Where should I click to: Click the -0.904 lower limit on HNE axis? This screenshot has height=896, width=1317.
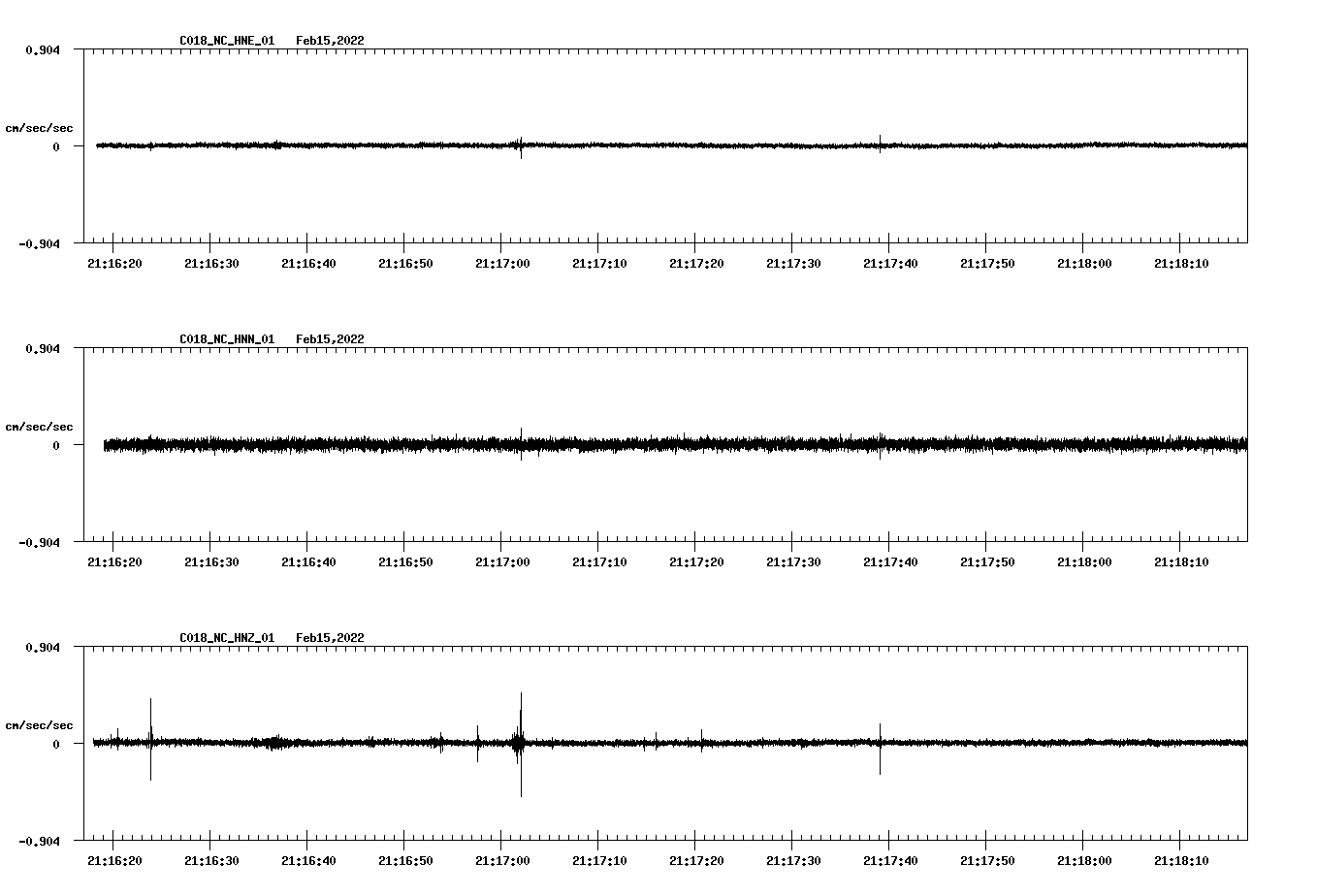coord(39,243)
